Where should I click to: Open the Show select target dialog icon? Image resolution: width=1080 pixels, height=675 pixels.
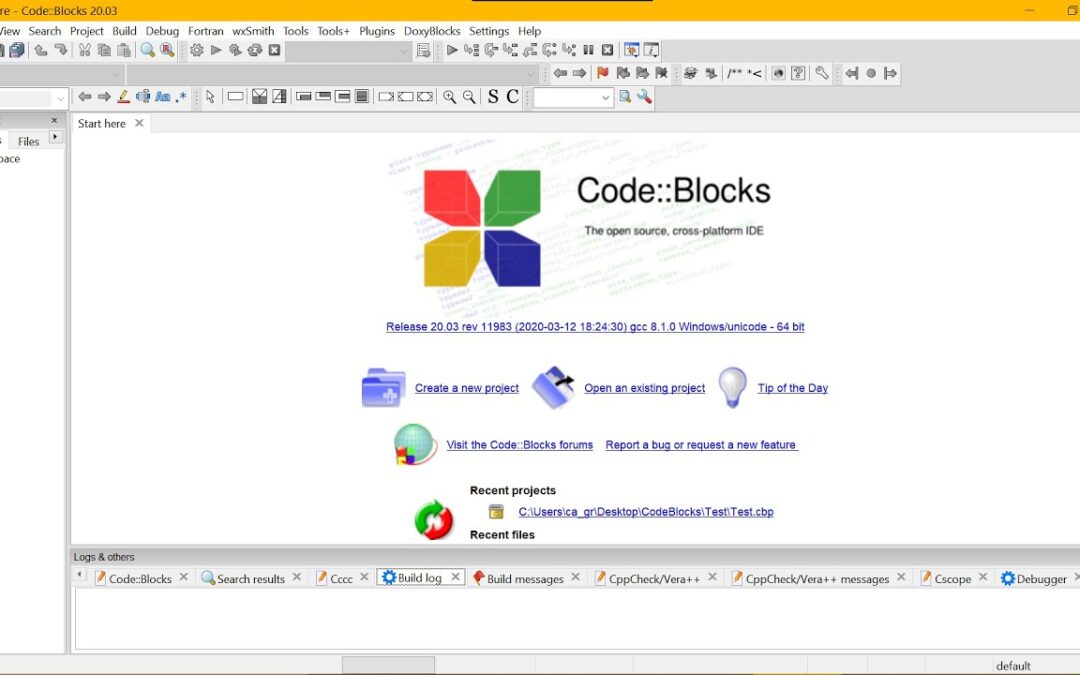pos(424,50)
